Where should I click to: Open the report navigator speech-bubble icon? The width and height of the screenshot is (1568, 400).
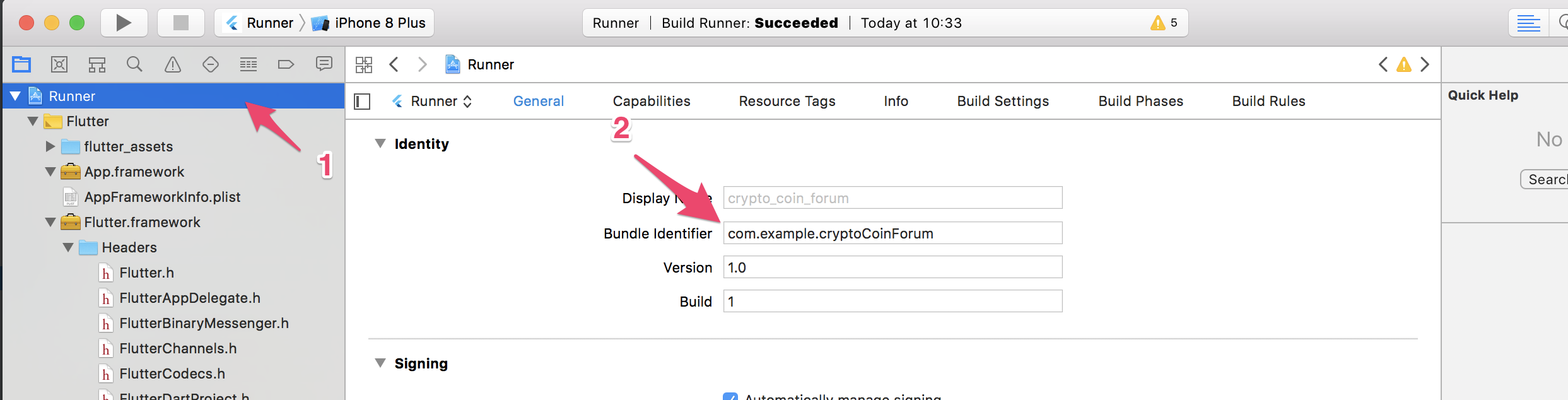coord(324,64)
